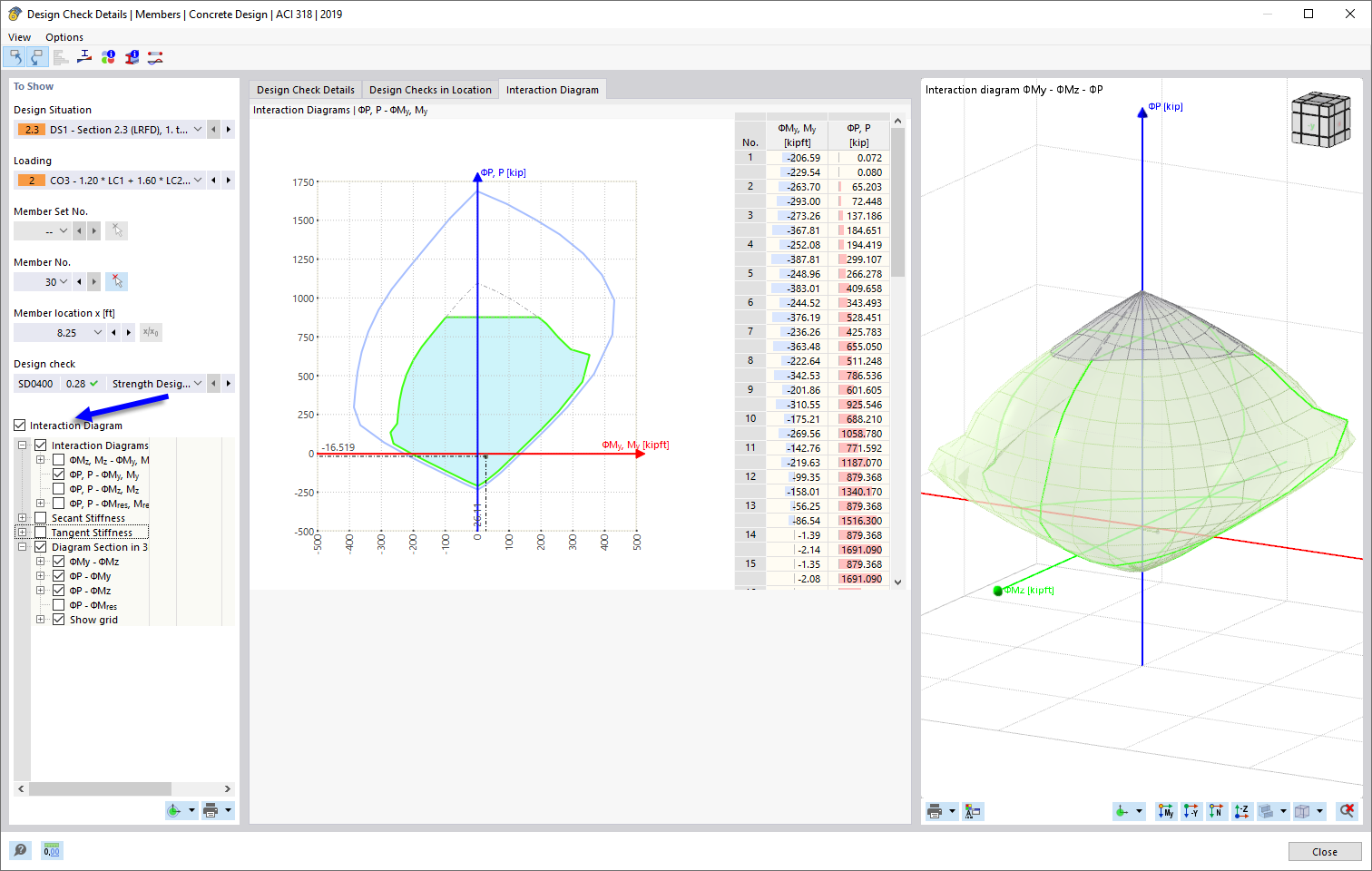Click the table scroll down arrow
Viewport: 1372px width, 871px height.
pos(898,582)
